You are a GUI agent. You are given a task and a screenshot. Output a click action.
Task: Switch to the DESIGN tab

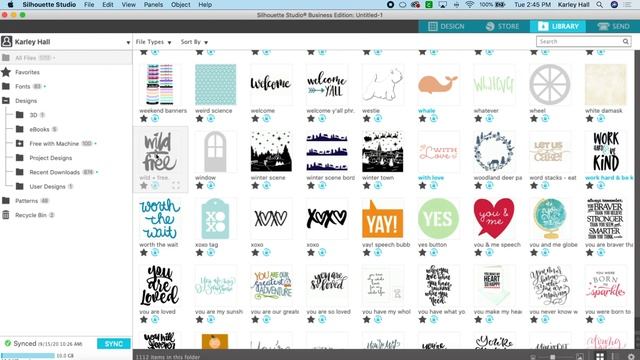tap(446, 26)
